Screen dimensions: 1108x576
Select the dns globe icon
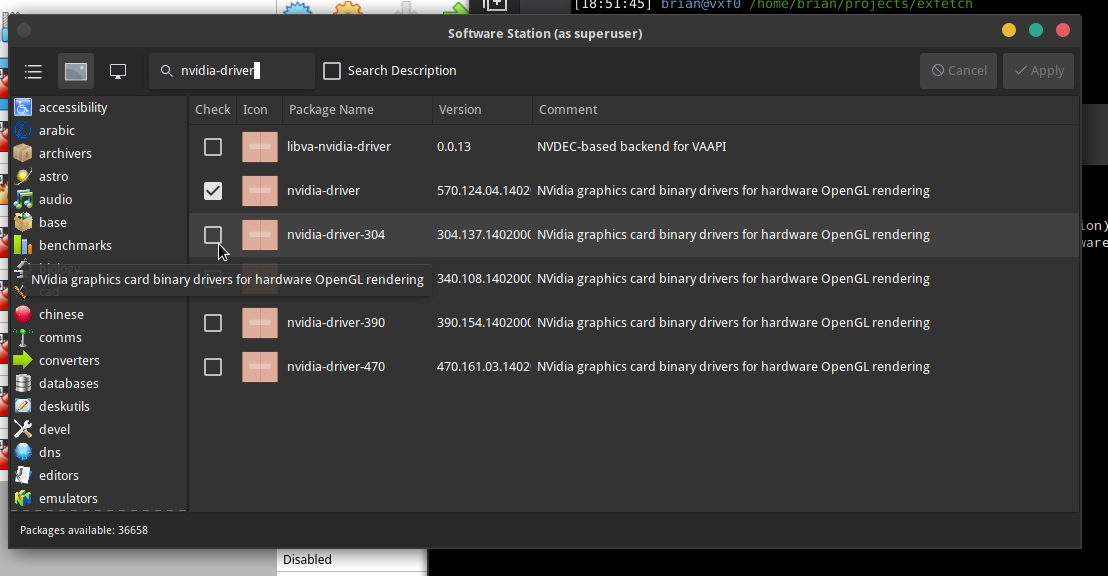click(x=23, y=452)
